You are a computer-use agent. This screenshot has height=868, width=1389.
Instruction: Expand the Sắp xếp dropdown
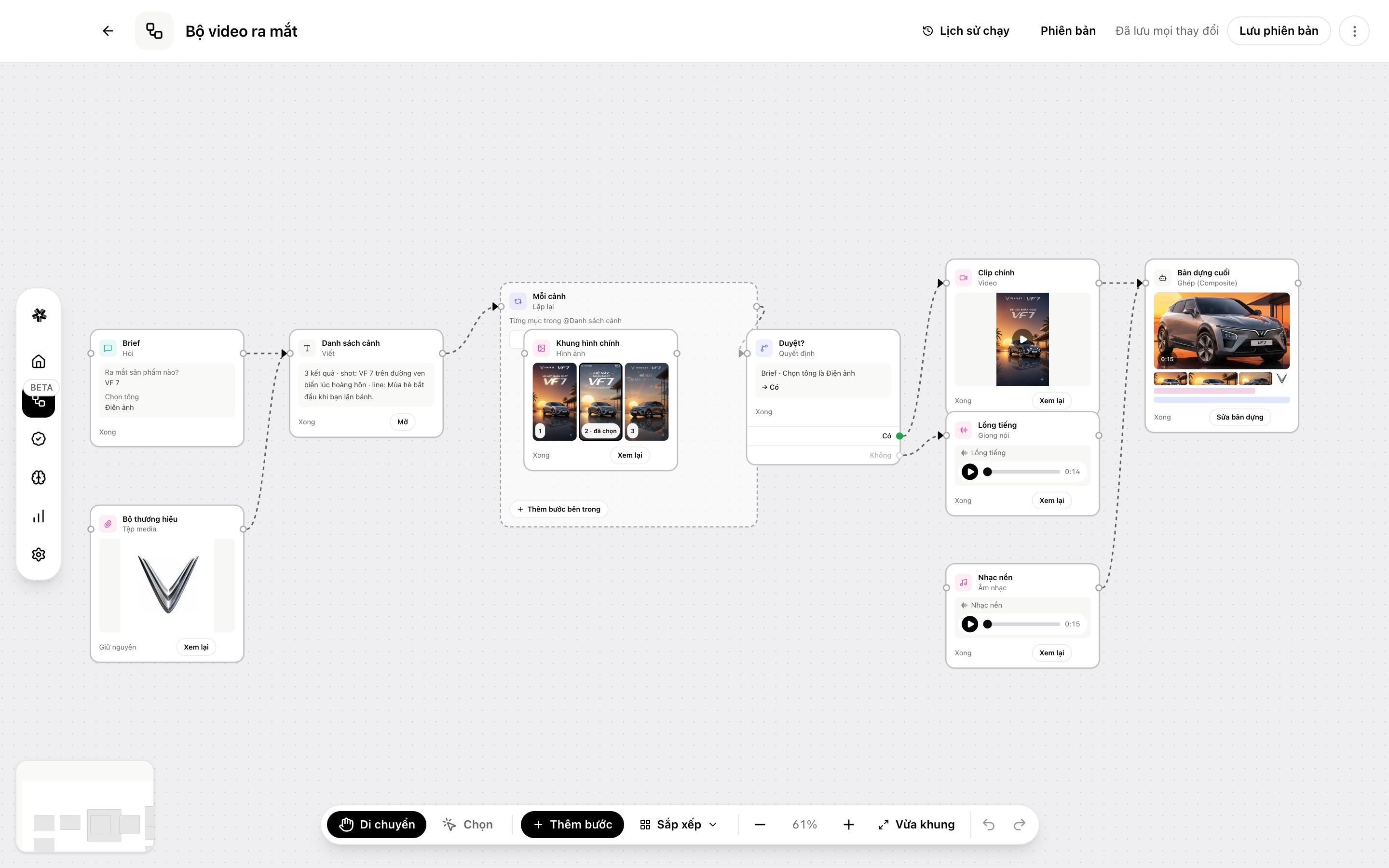(x=679, y=825)
